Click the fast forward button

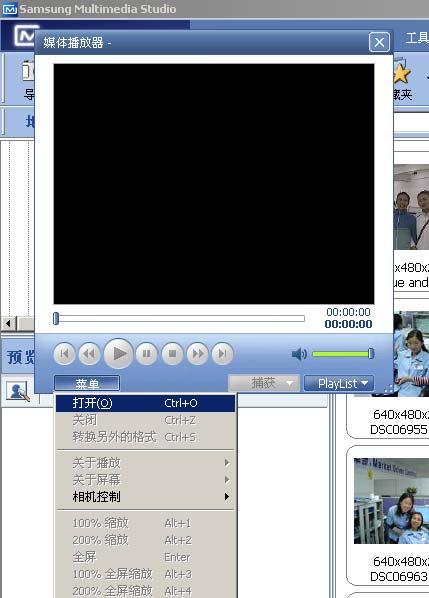198,354
